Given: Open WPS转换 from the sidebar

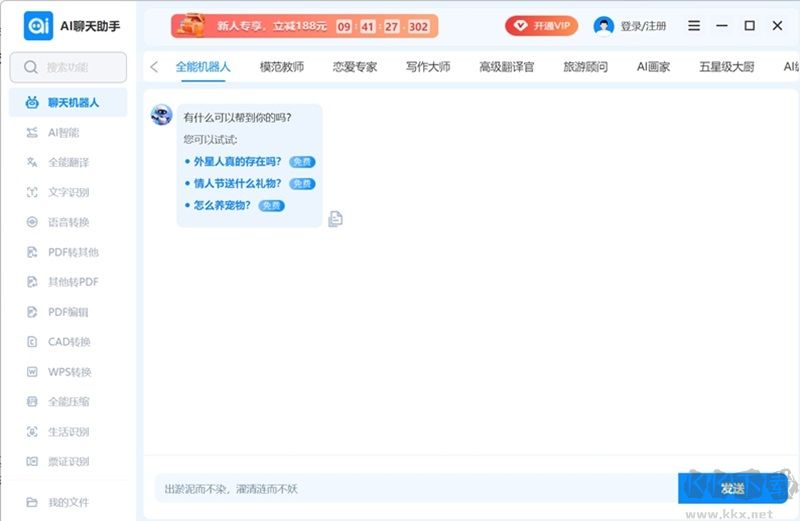Looking at the screenshot, I should click(x=68, y=371).
